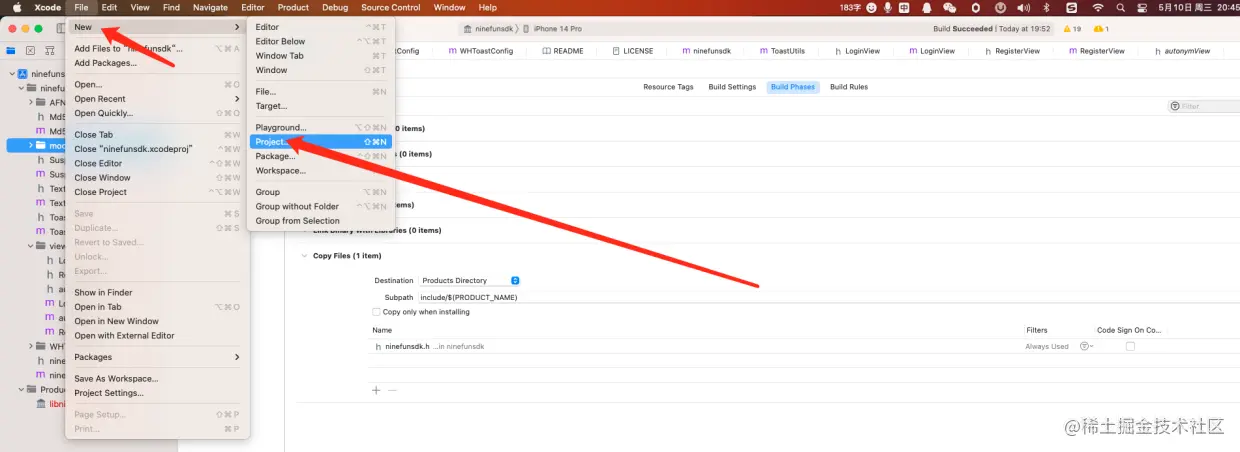Choose Project... from the New submenu

(x=321, y=142)
